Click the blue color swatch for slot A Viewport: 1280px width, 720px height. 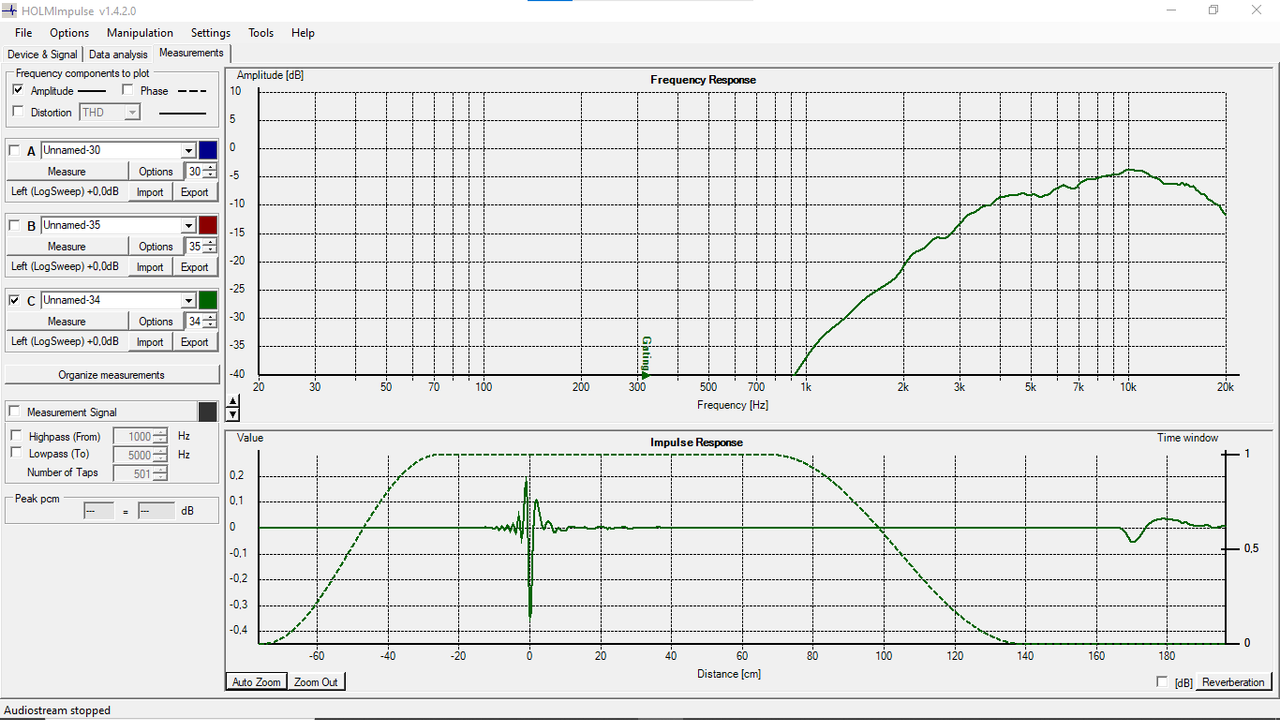click(208, 150)
